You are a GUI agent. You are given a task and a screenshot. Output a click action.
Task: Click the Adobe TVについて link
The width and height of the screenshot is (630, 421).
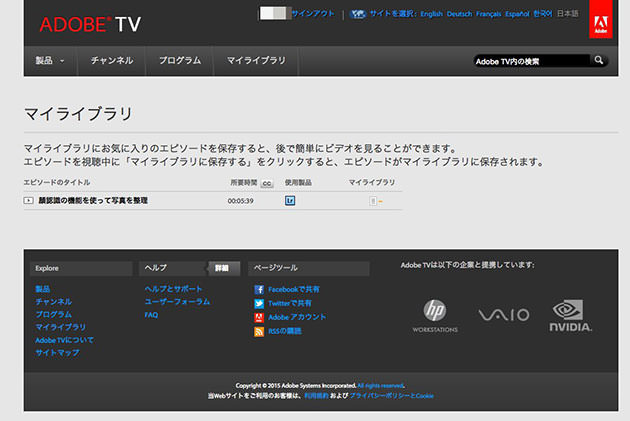click(x=64, y=340)
